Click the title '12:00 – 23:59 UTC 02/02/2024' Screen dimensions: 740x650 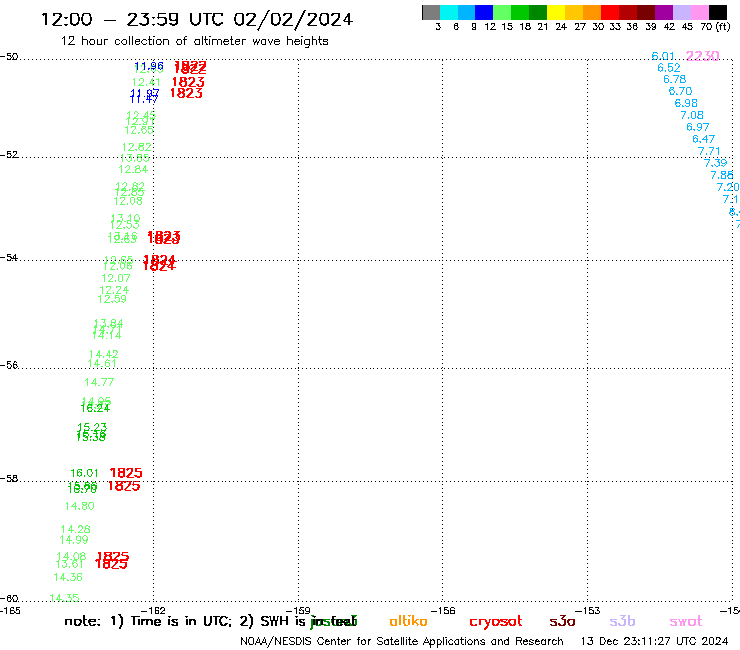pos(197,19)
